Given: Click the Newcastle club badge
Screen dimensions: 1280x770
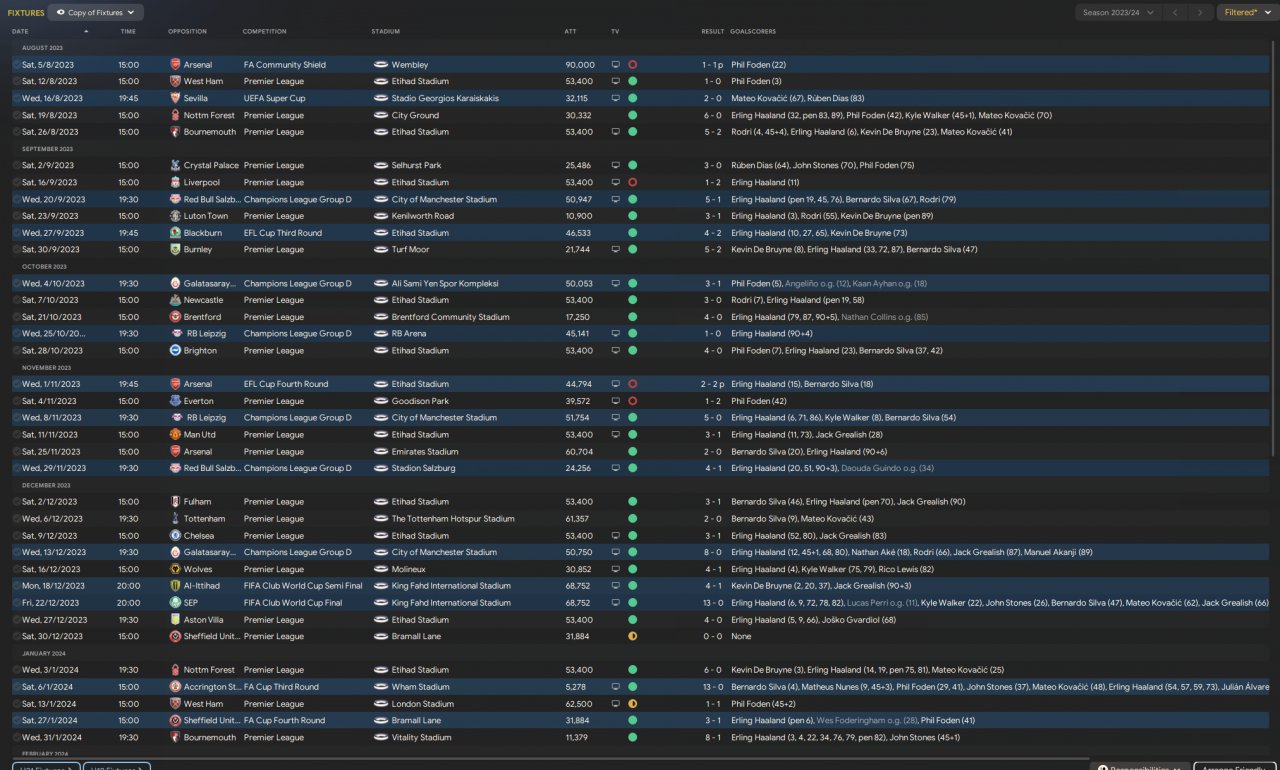Looking at the screenshot, I should (175, 300).
